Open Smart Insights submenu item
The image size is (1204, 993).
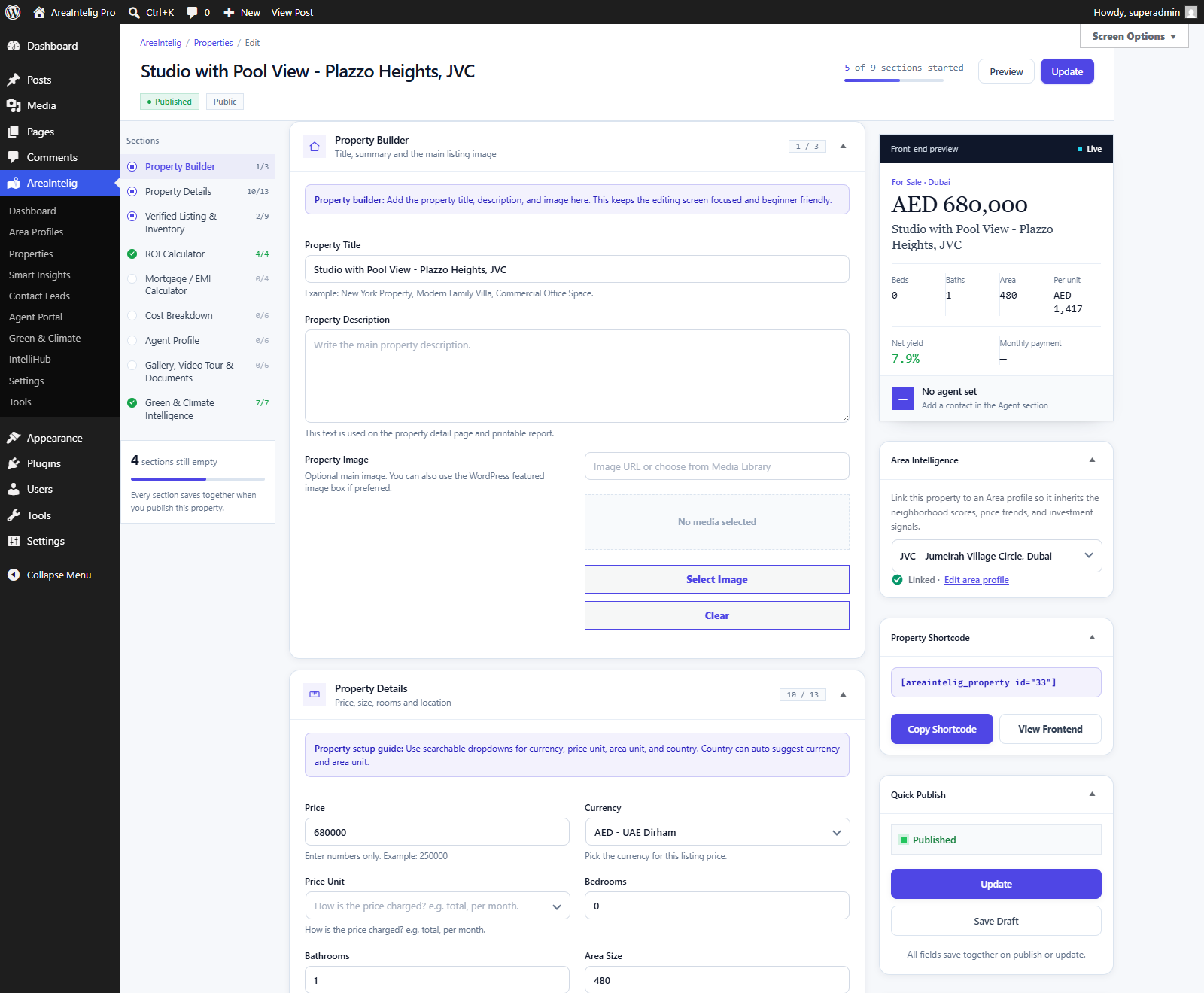point(40,275)
